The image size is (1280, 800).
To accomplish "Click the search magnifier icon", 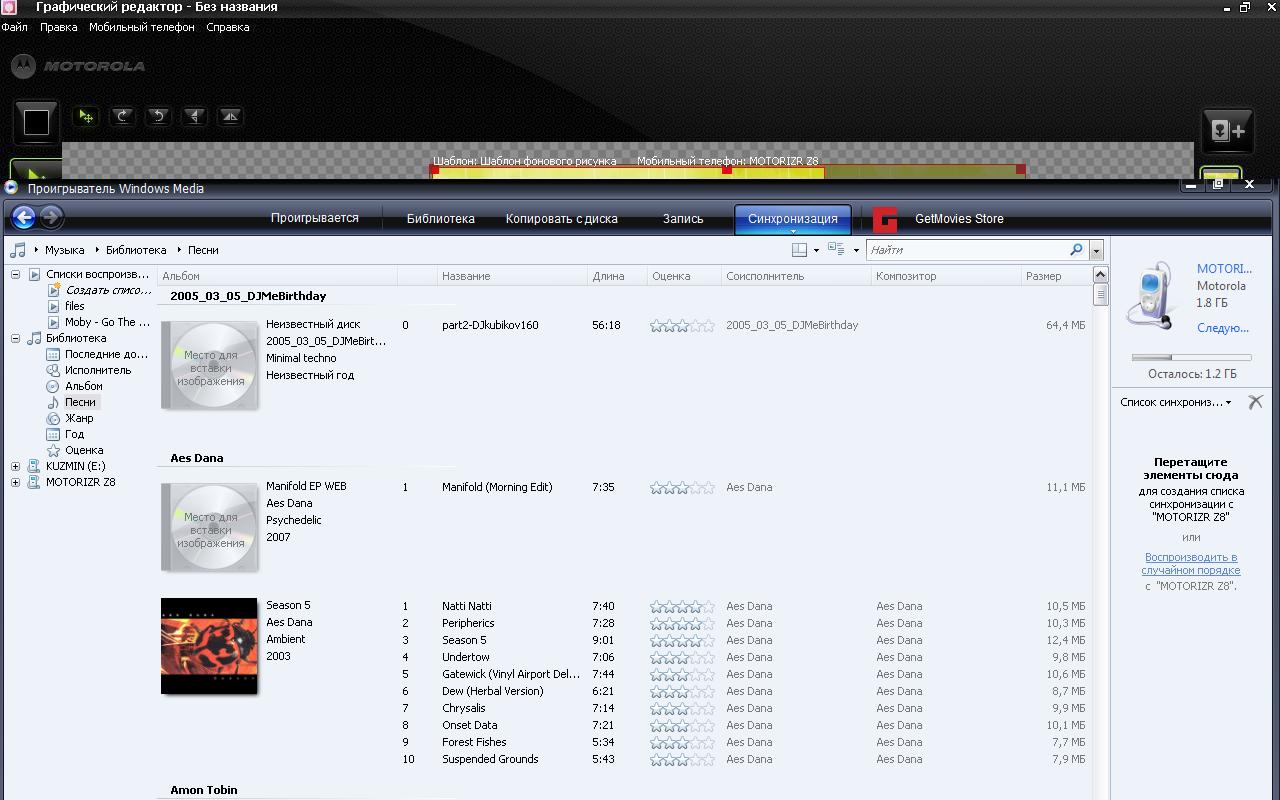I will (x=1076, y=250).
